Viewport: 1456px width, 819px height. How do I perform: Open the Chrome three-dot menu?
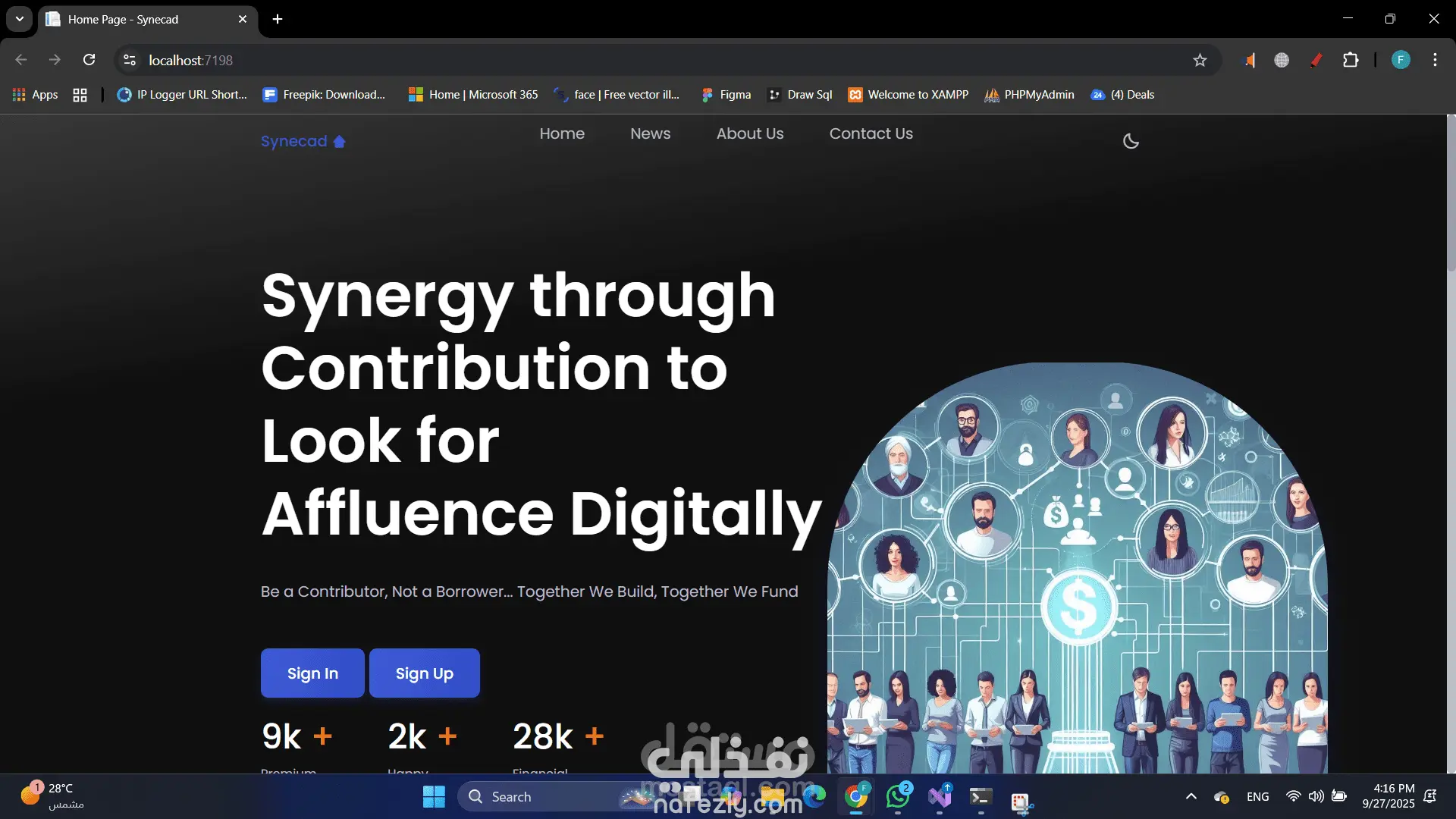pyautogui.click(x=1435, y=60)
